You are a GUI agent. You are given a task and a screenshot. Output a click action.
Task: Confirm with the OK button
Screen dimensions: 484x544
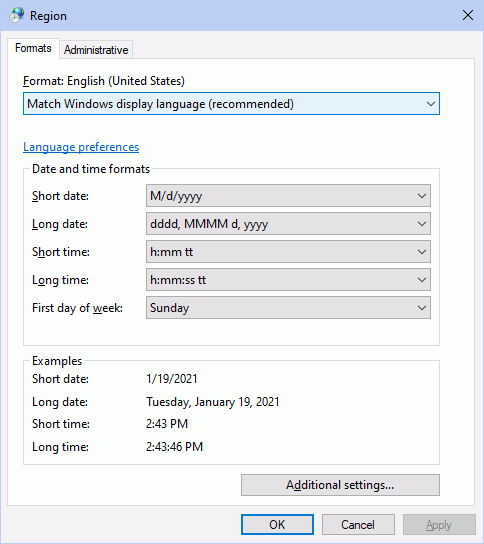[x=277, y=525]
